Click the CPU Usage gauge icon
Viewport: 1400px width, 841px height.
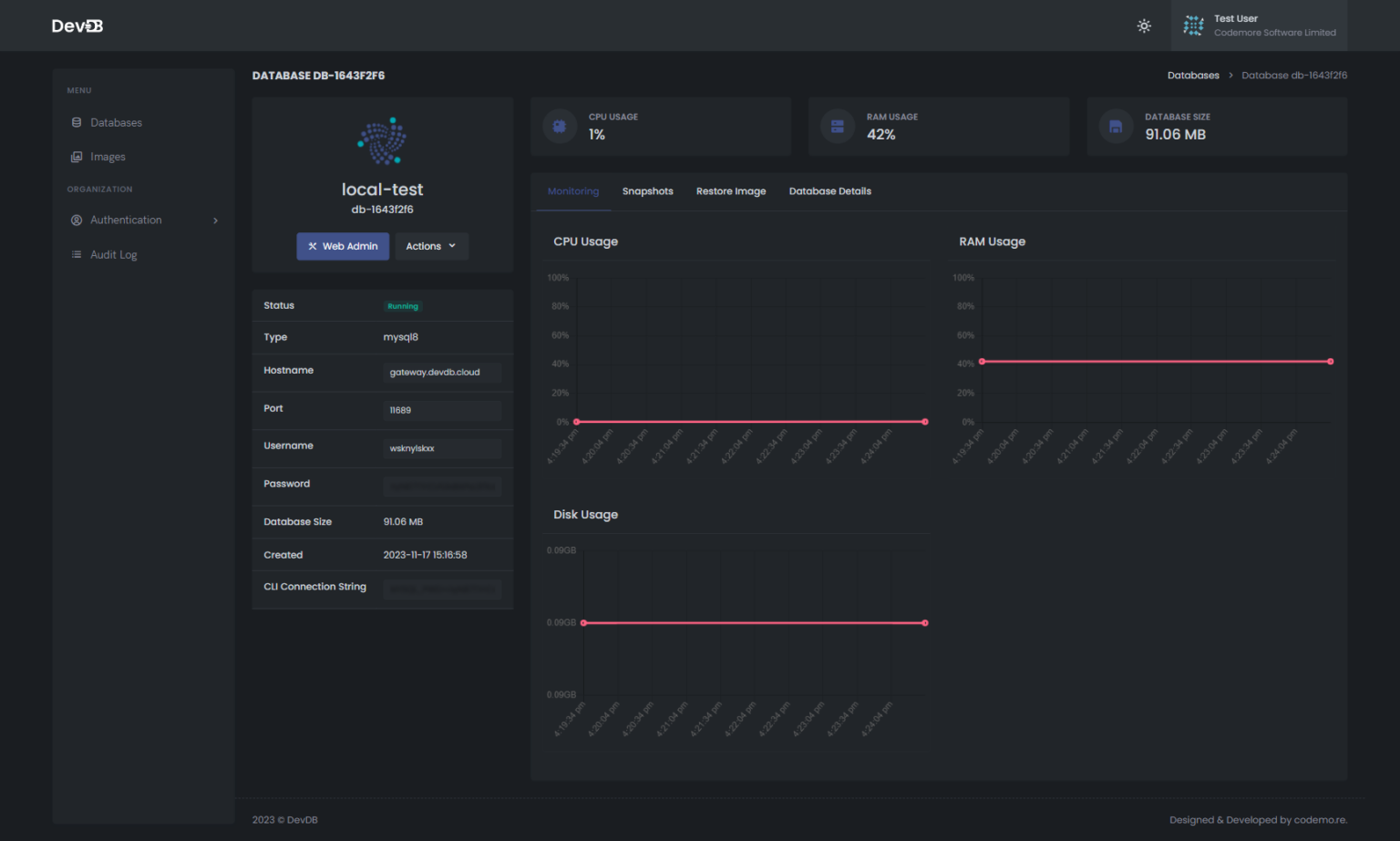coord(559,126)
